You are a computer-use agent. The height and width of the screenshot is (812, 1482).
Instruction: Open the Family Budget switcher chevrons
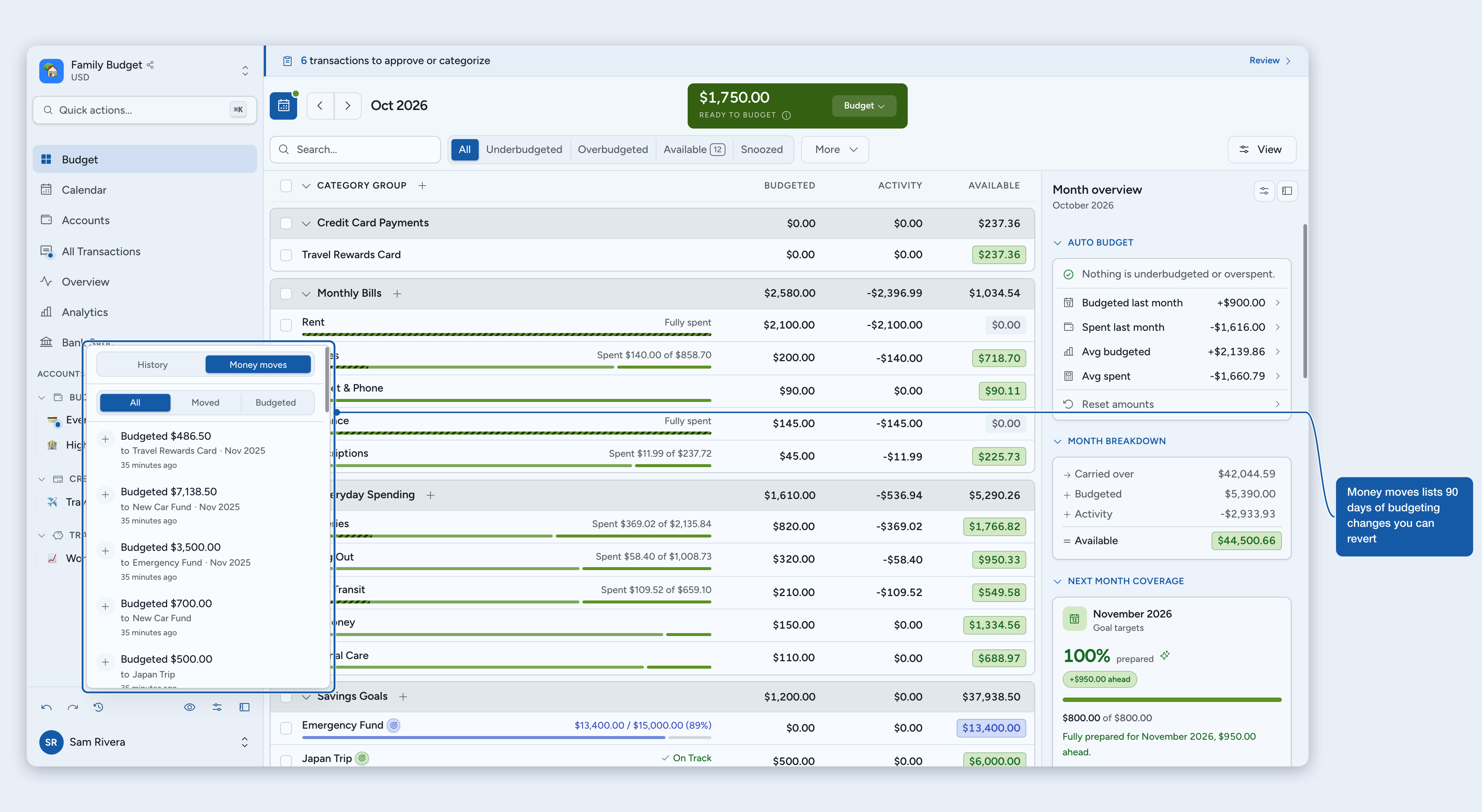point(245,71)
